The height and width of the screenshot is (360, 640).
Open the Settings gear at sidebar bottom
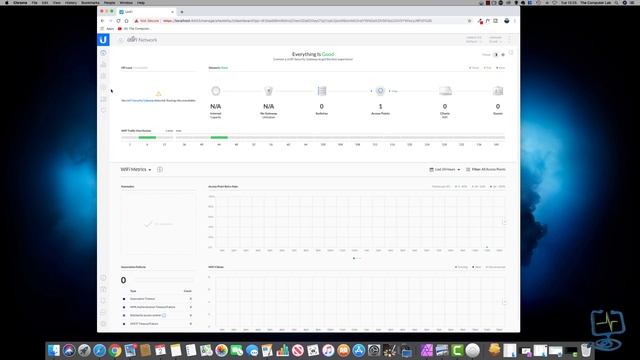point(103,324)
